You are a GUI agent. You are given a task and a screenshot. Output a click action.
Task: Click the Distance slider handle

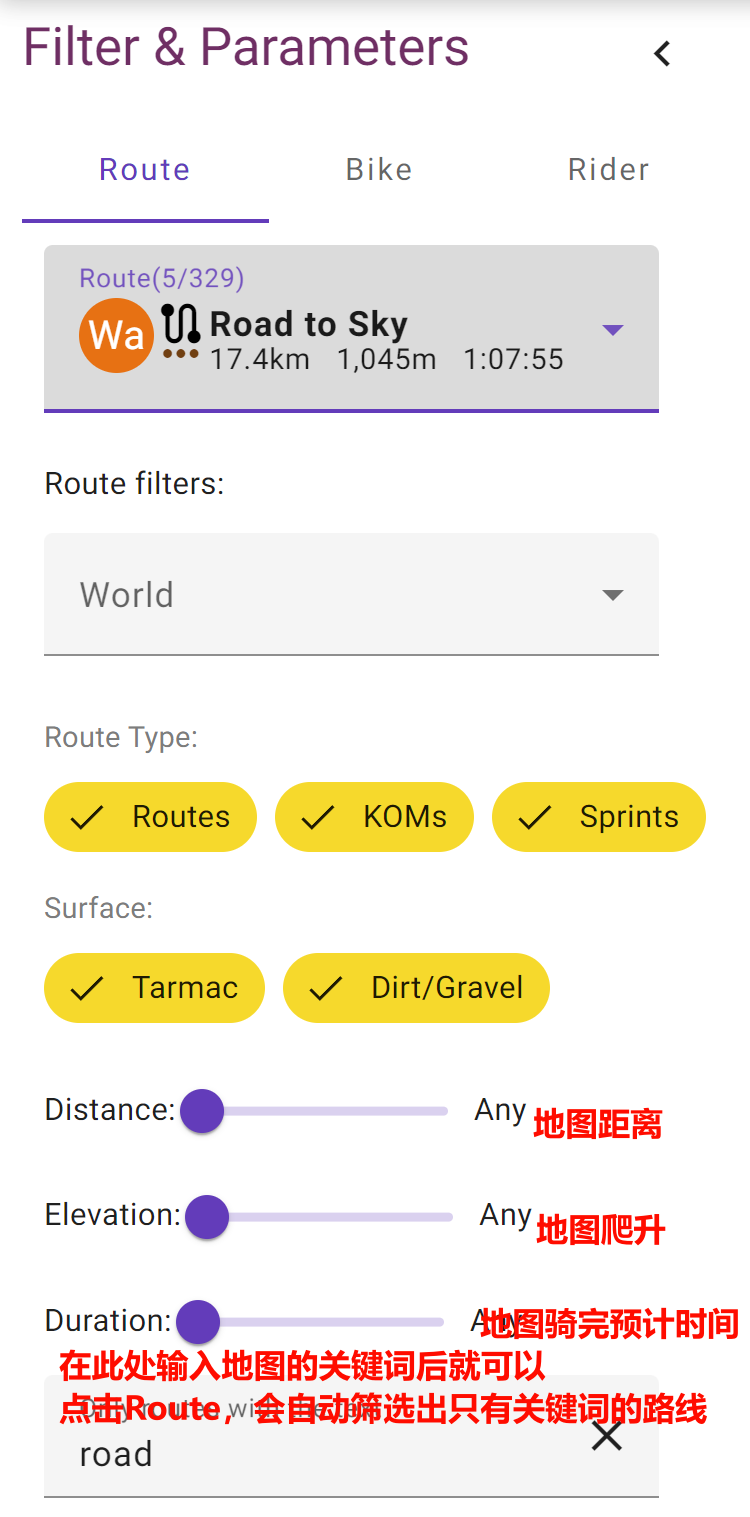(202, 1111)
